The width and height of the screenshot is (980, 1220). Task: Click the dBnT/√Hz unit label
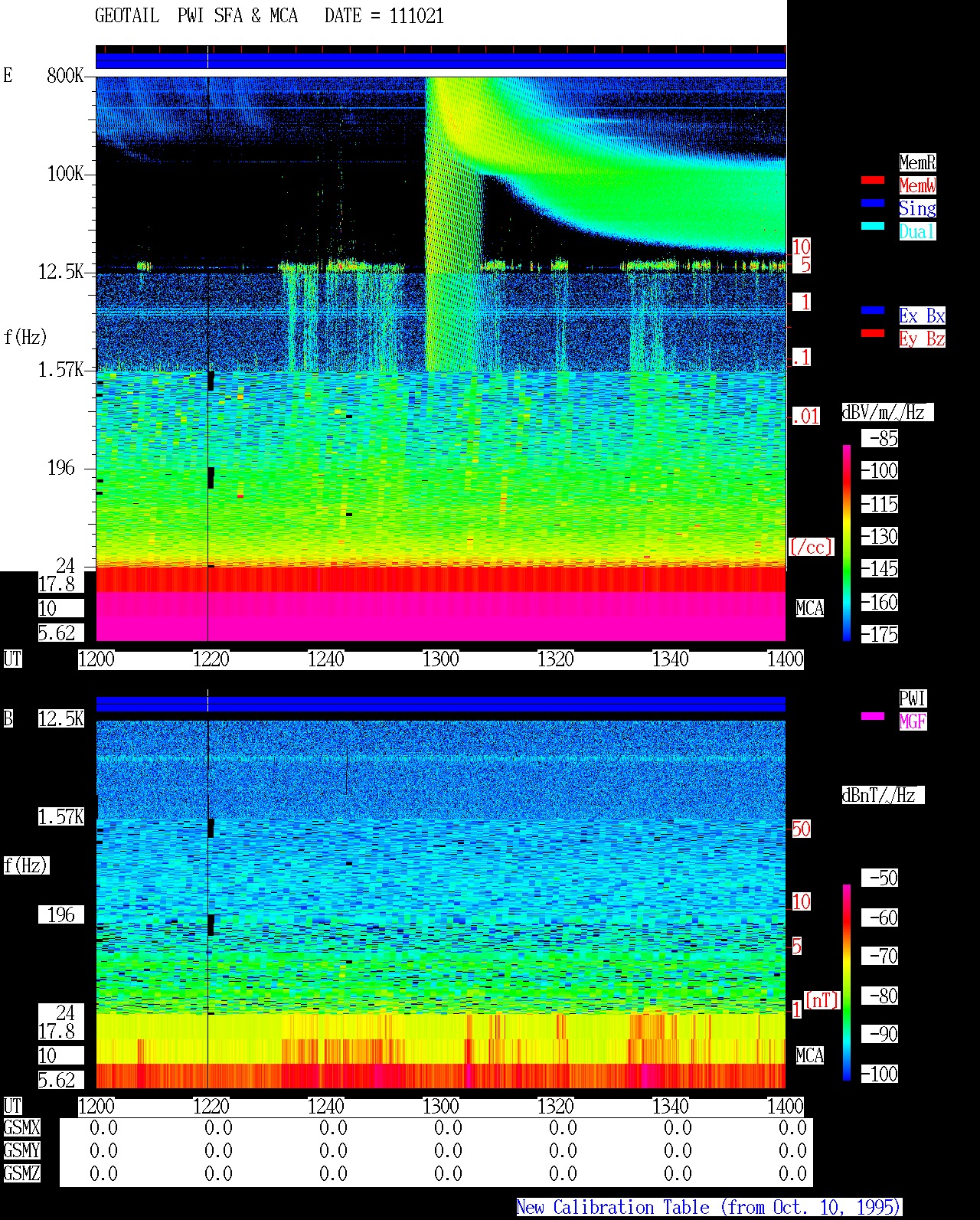point(883,795)
